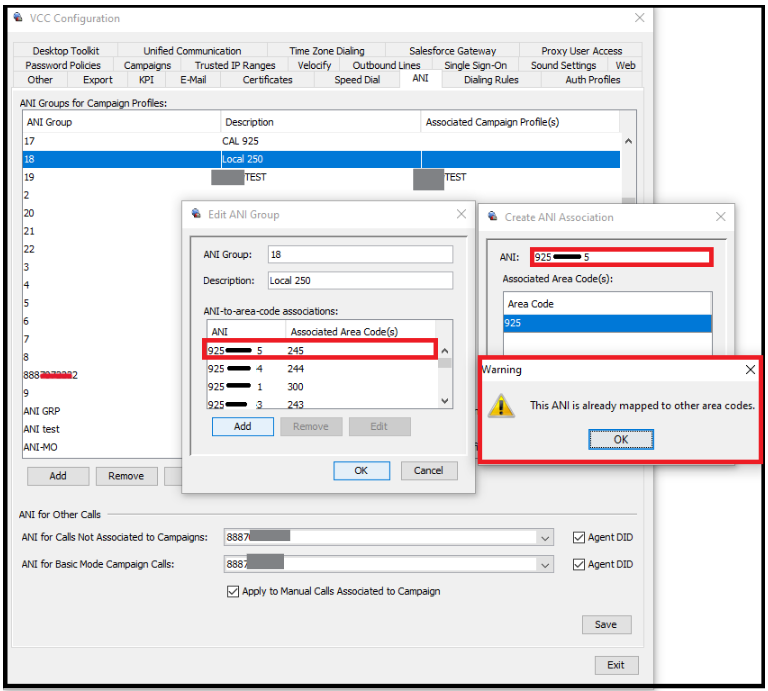This screenshot has width=768, height=691.
Task: Click up arrow of ANI Groups list scrollbar
Action: point(628,141)
